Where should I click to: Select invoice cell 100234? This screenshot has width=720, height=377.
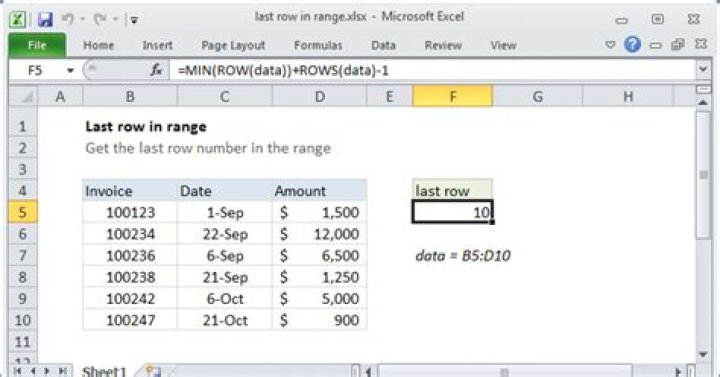(130, 234)
